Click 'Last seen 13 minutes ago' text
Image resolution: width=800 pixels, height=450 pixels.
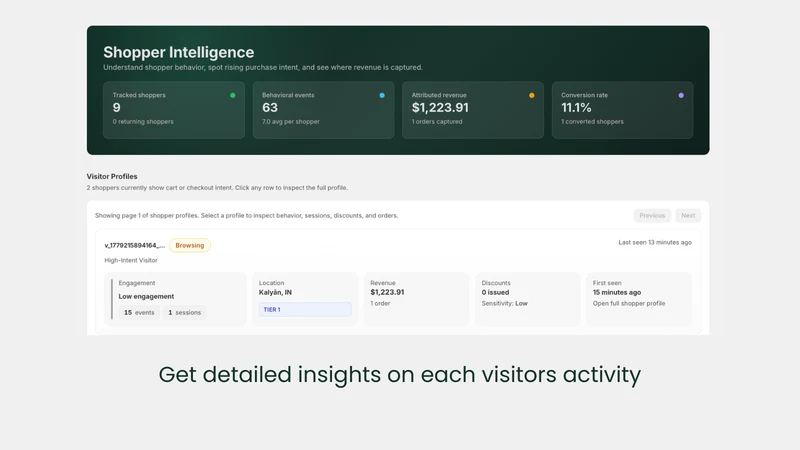(x=655, y=242)
